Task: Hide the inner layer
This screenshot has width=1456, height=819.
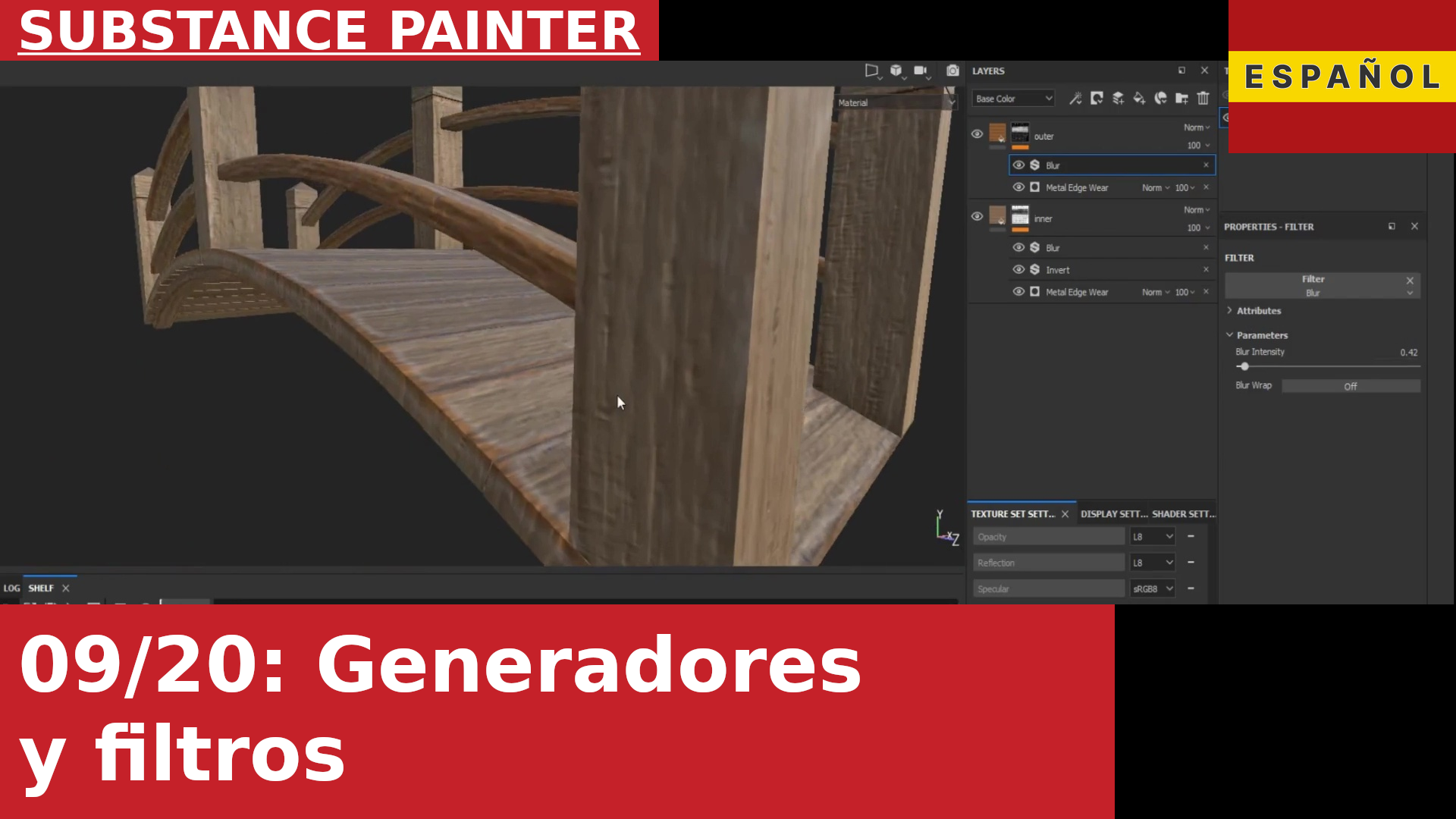Action: coord(977,216)
